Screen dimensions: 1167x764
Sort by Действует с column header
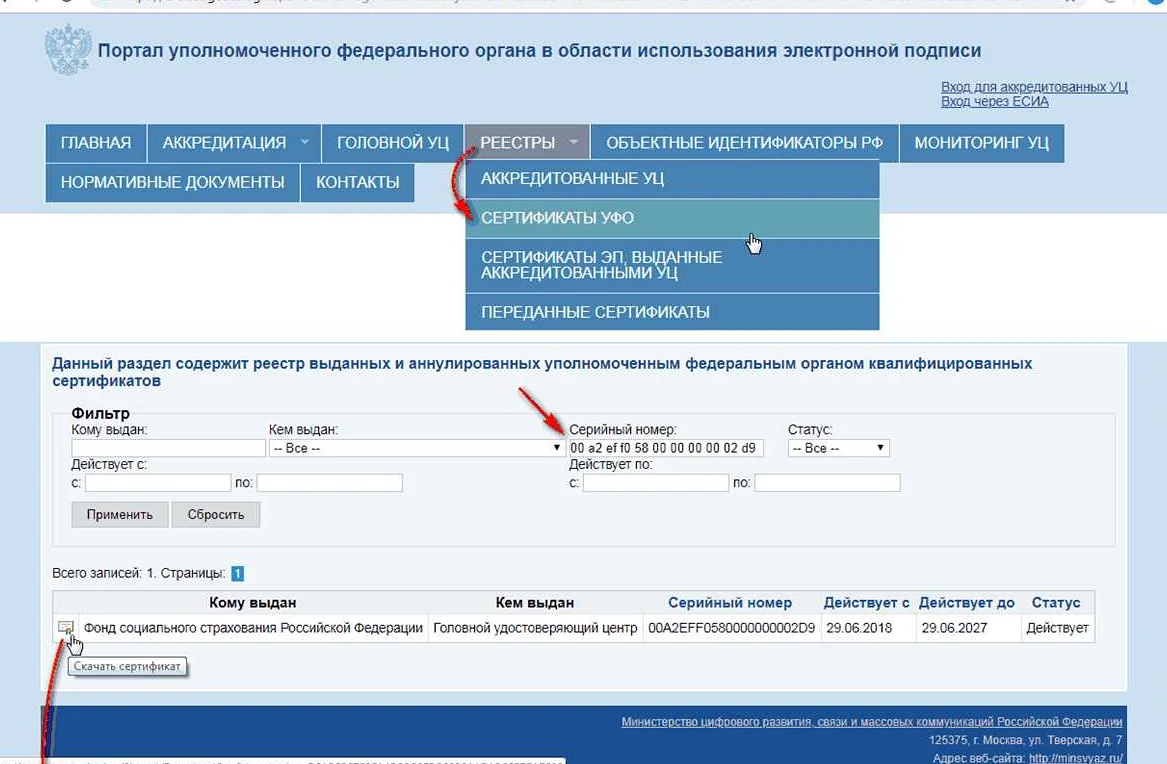[866, 603]
